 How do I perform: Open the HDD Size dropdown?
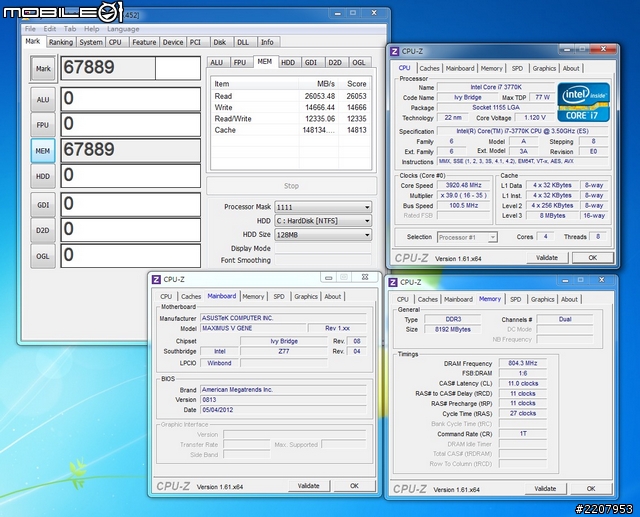[323, 235]
